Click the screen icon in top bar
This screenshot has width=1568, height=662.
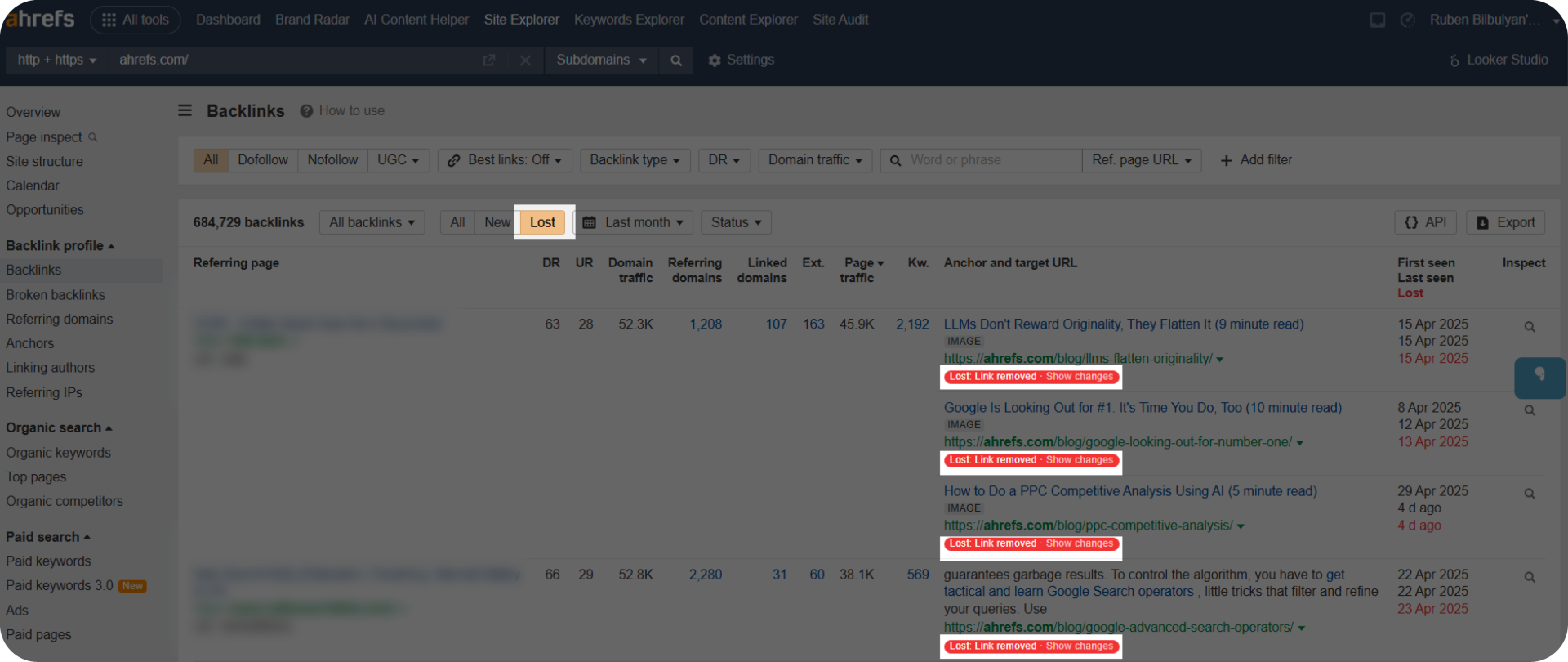click(1378, 20)
